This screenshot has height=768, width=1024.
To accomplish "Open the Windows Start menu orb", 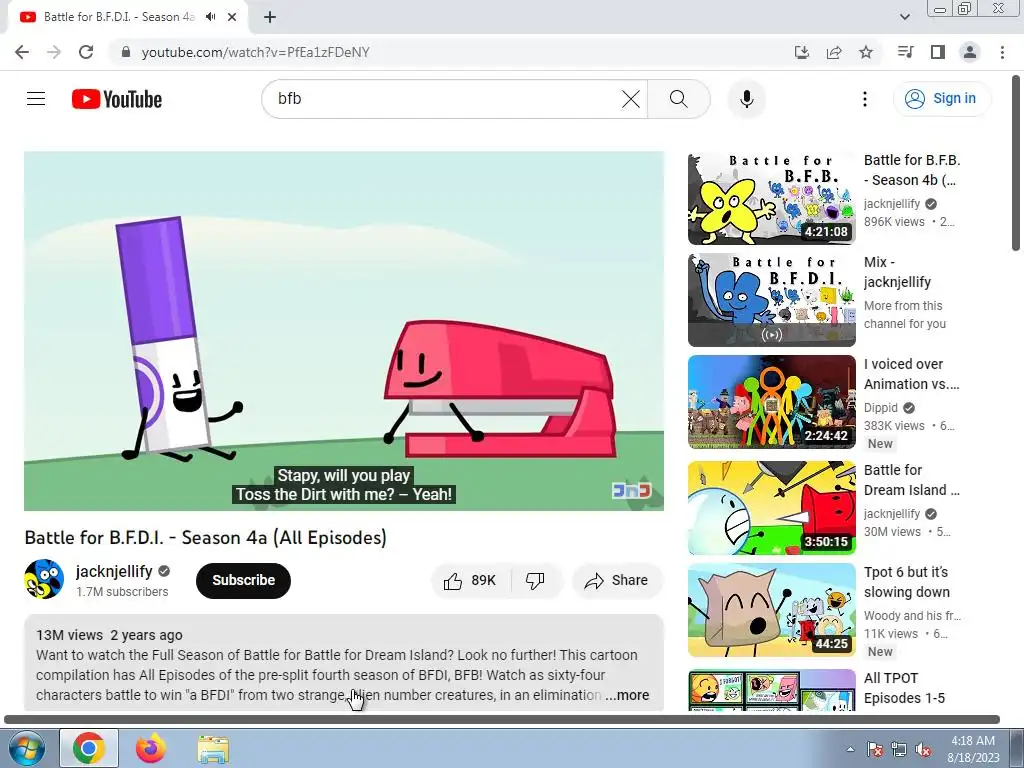I will coord(27,748).
